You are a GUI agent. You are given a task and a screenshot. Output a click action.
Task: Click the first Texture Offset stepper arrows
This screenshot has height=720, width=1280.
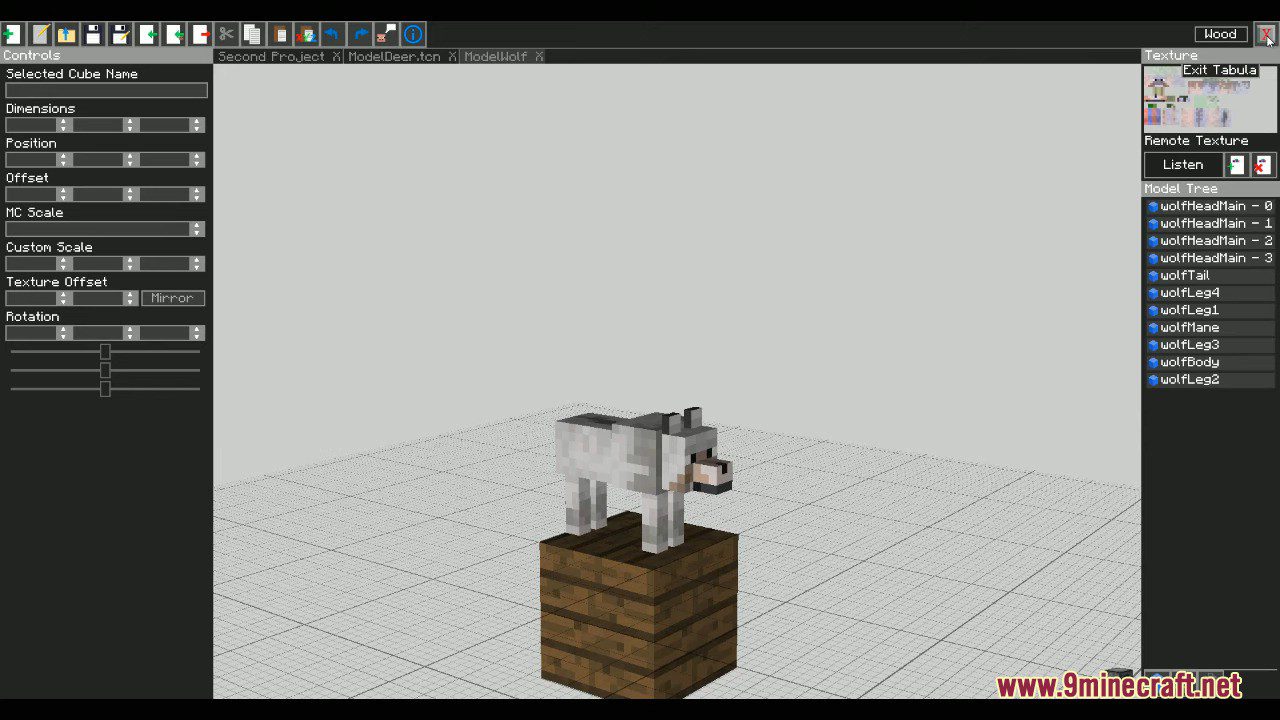(64, 298)
